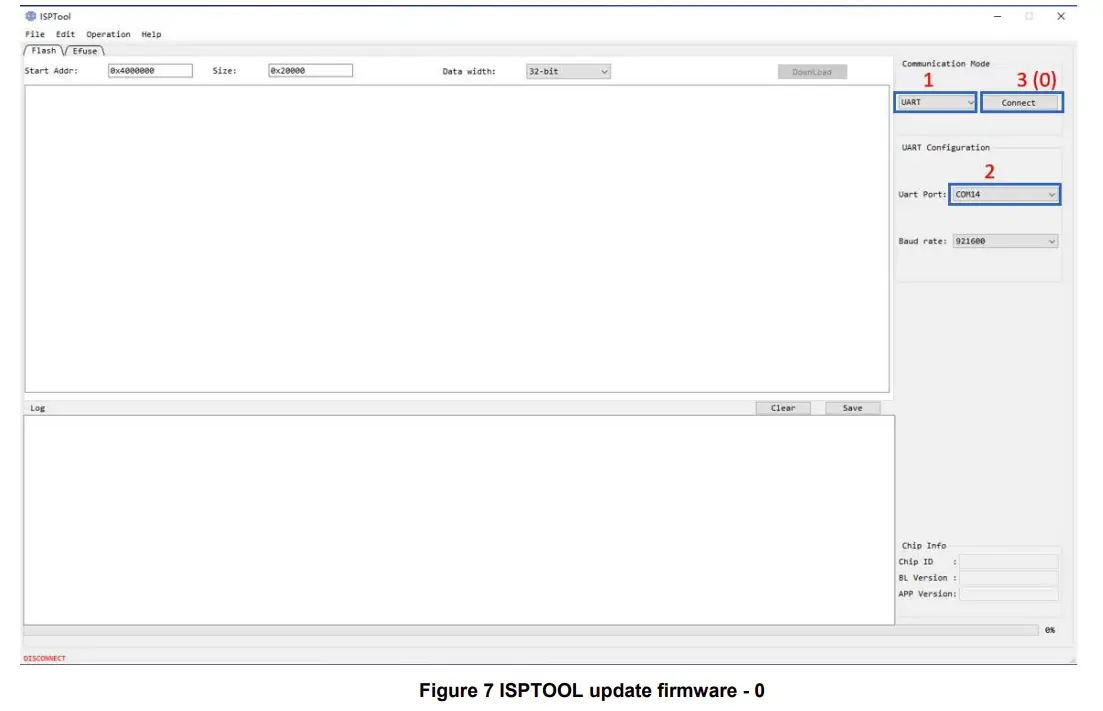Image resolution: width=1103 pixels, height=711 pixels.
Task: Switch to the Efuse tab
Action: click(x=85, y=51)
